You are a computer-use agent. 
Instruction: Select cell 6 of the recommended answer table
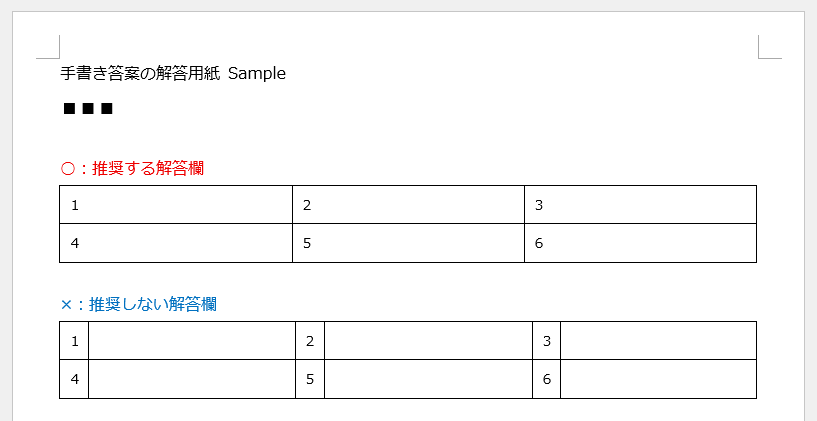pyautogui.click(x=640, y=243)
